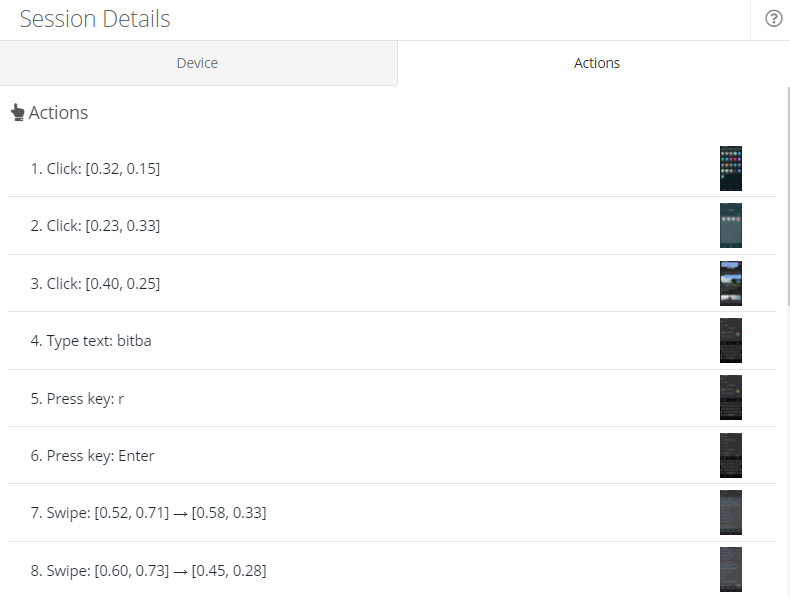
Task: Open the help question mark icon
Action: 773,19
